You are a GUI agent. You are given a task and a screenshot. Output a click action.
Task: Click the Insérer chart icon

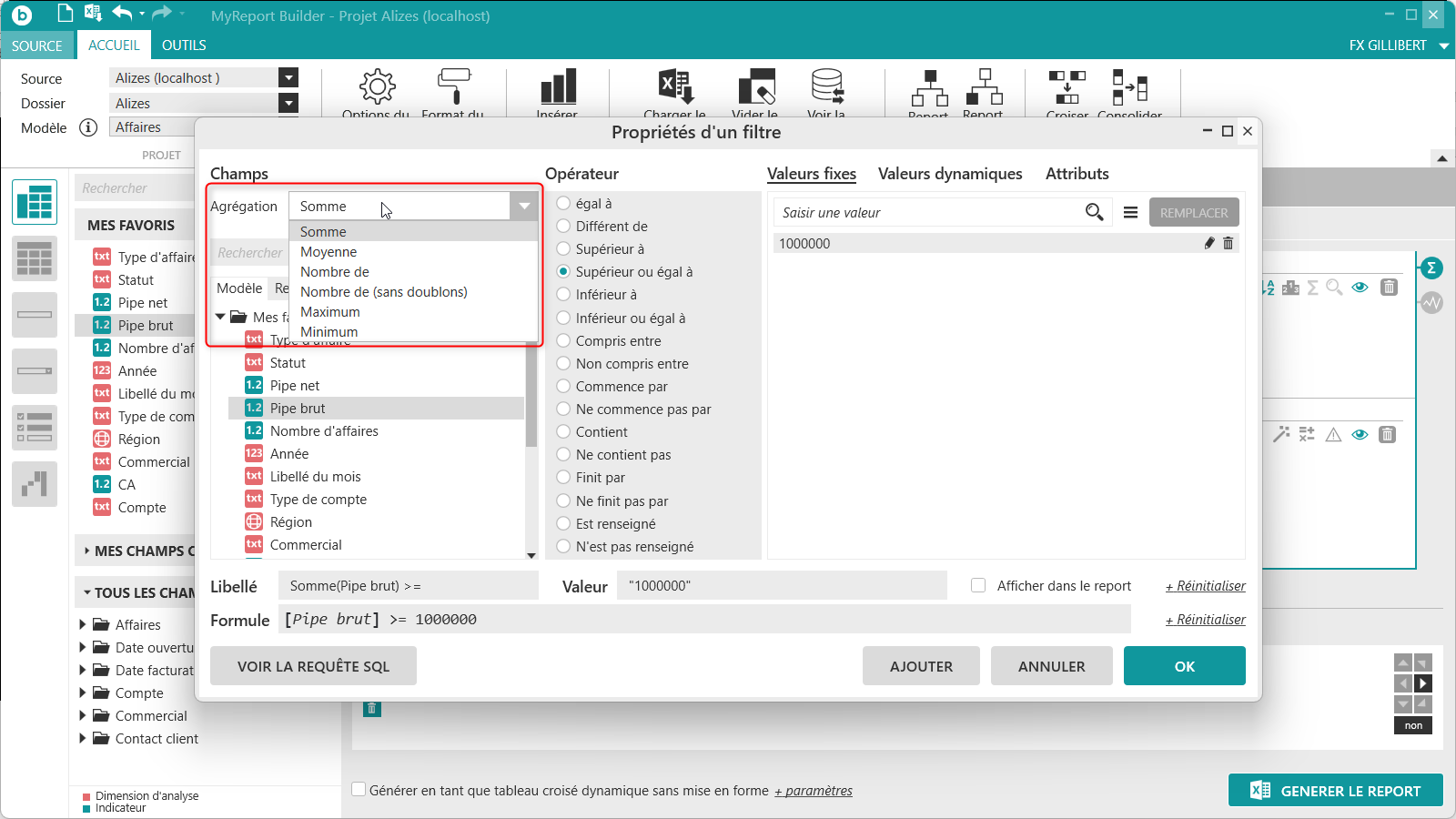click(558, 87)
